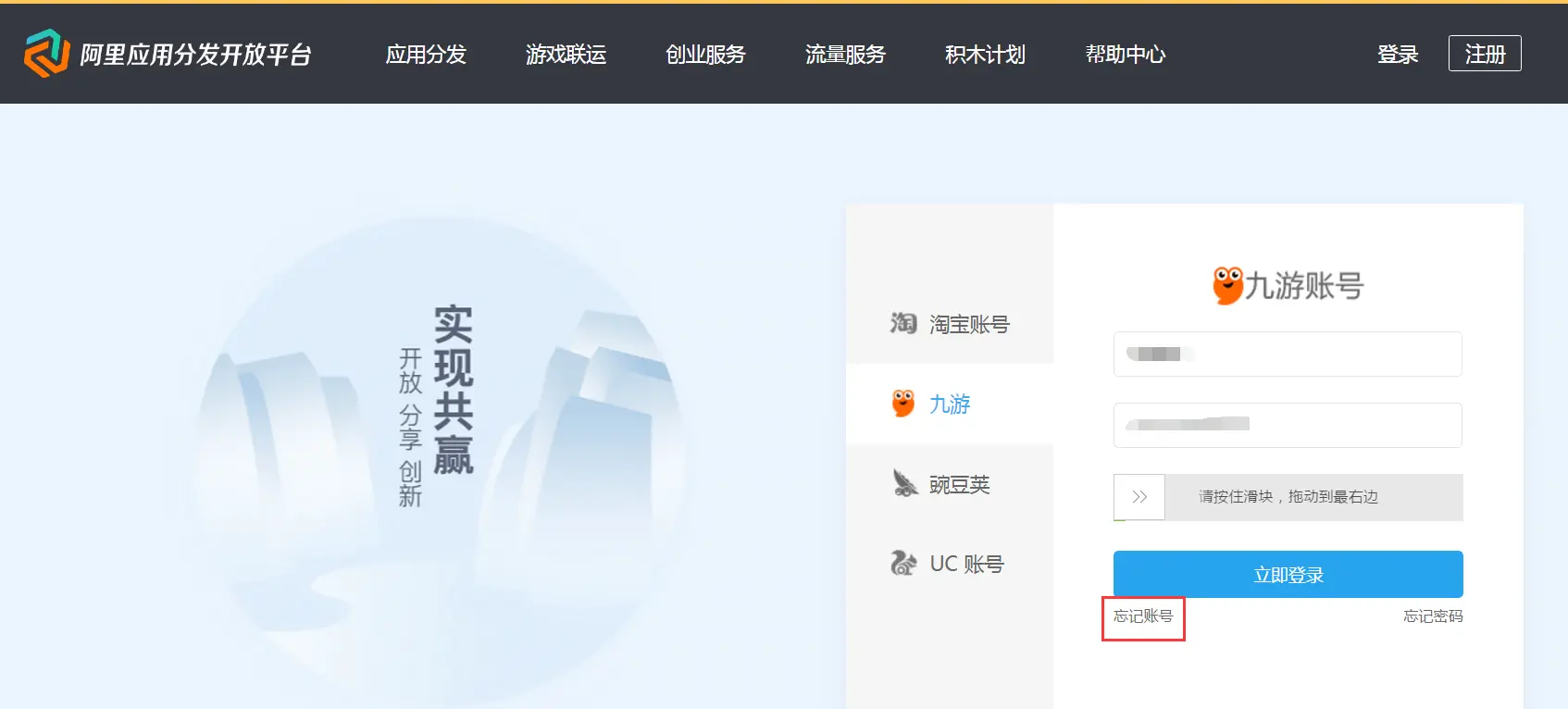Click the UC squirrel icon
1568x709 pixels.
tap(903, 563)
